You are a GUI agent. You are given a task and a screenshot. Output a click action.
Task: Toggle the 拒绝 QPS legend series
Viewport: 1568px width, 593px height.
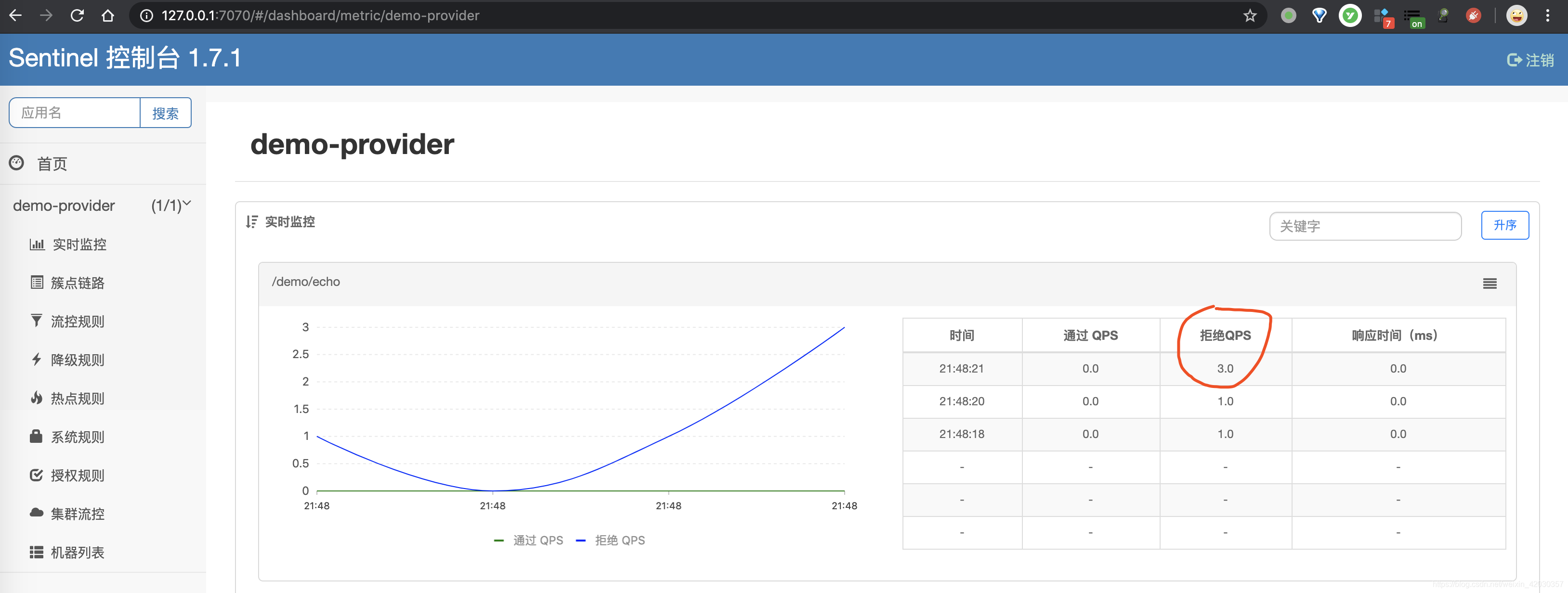[x=611, y=540]
